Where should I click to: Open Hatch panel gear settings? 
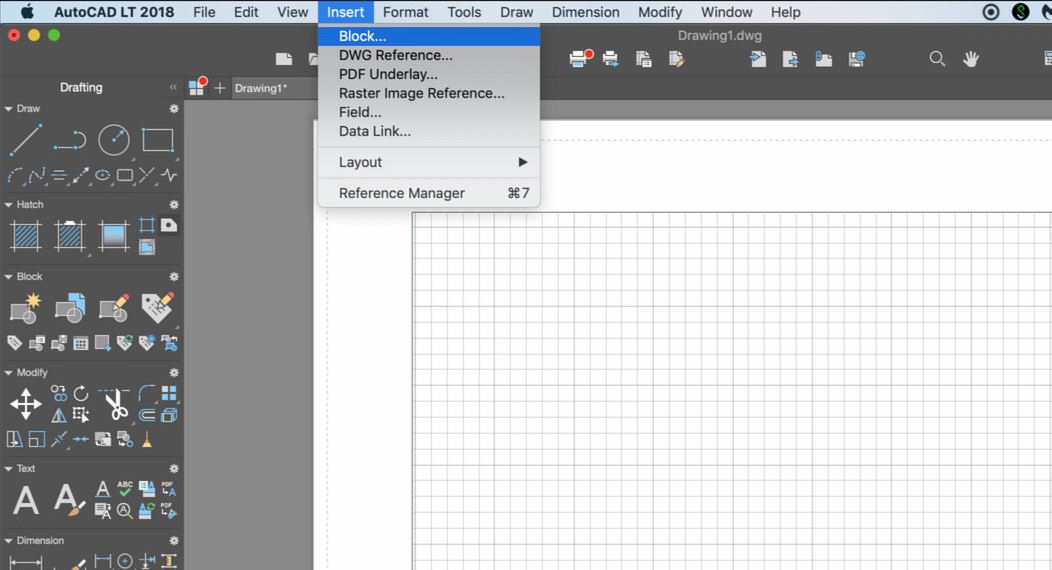tap(174, 205)
